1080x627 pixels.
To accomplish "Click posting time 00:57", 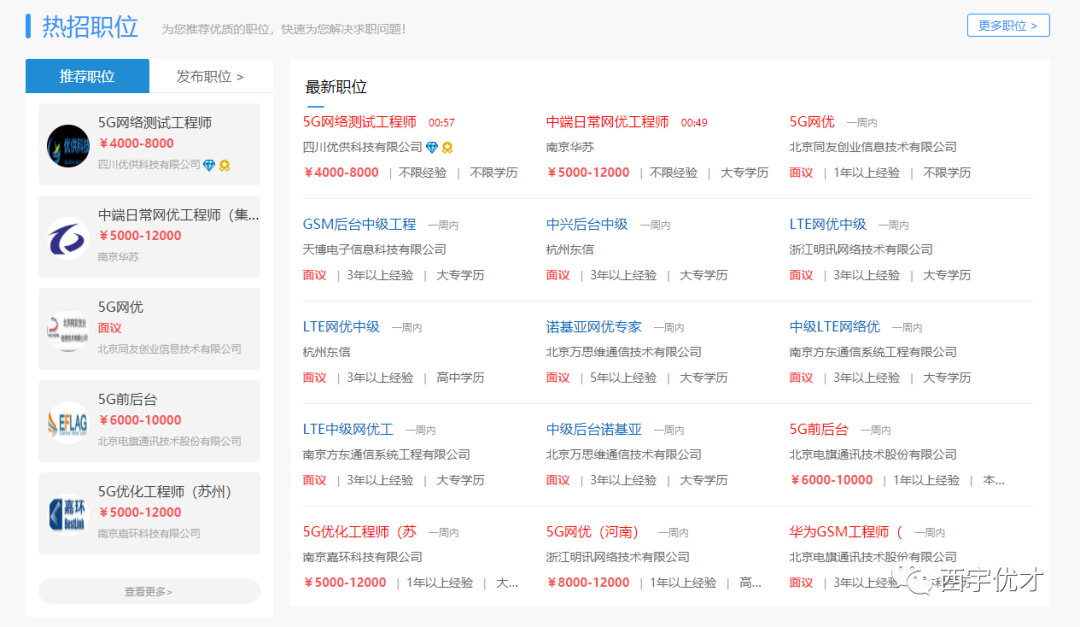I will [442, 123].
